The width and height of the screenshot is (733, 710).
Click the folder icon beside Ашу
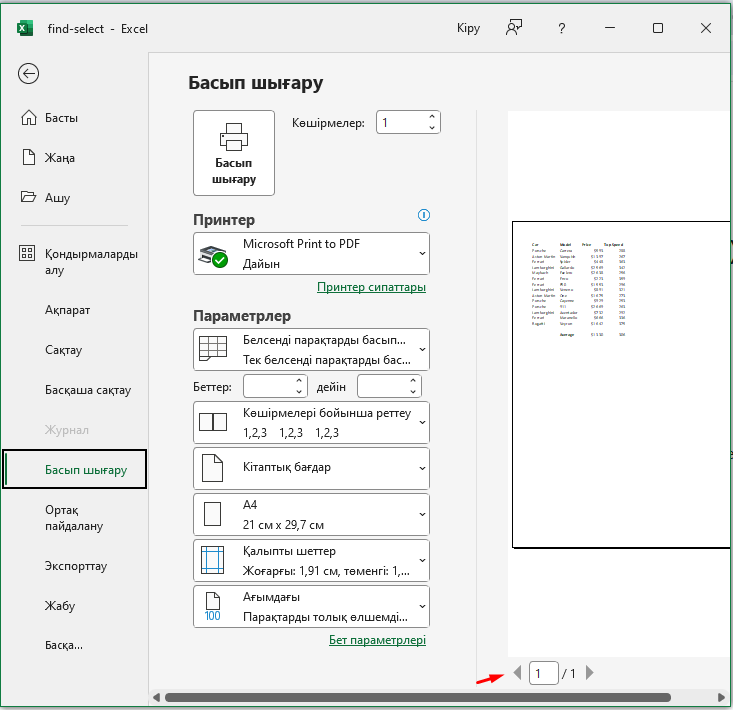[x=28, y=196]
